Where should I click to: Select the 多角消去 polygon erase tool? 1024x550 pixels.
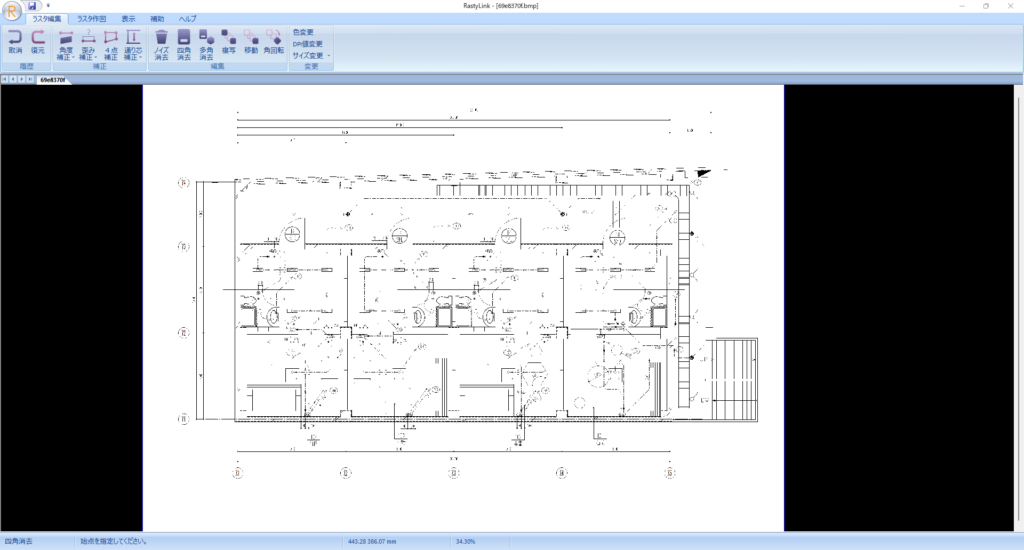206,45
